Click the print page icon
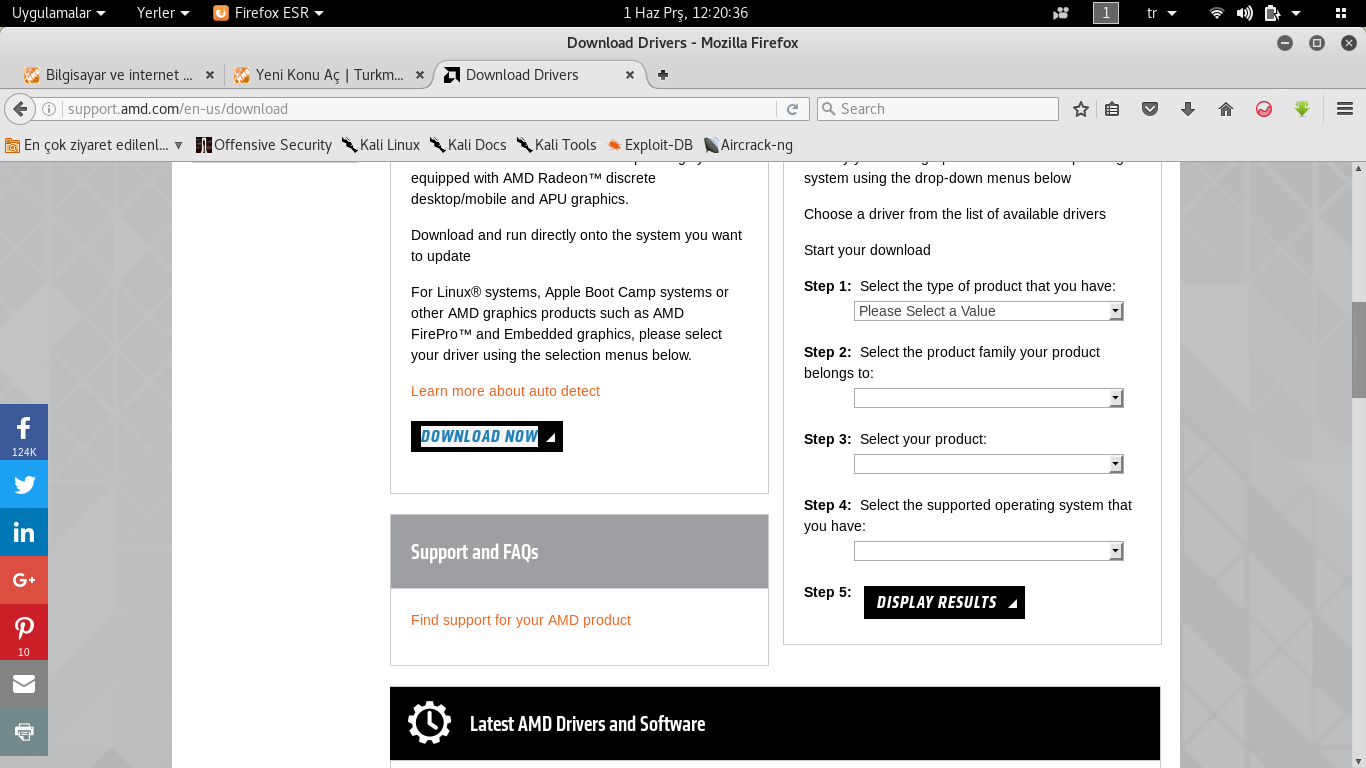This screenshot has width=1366, height=768. (x=24, y=731)
